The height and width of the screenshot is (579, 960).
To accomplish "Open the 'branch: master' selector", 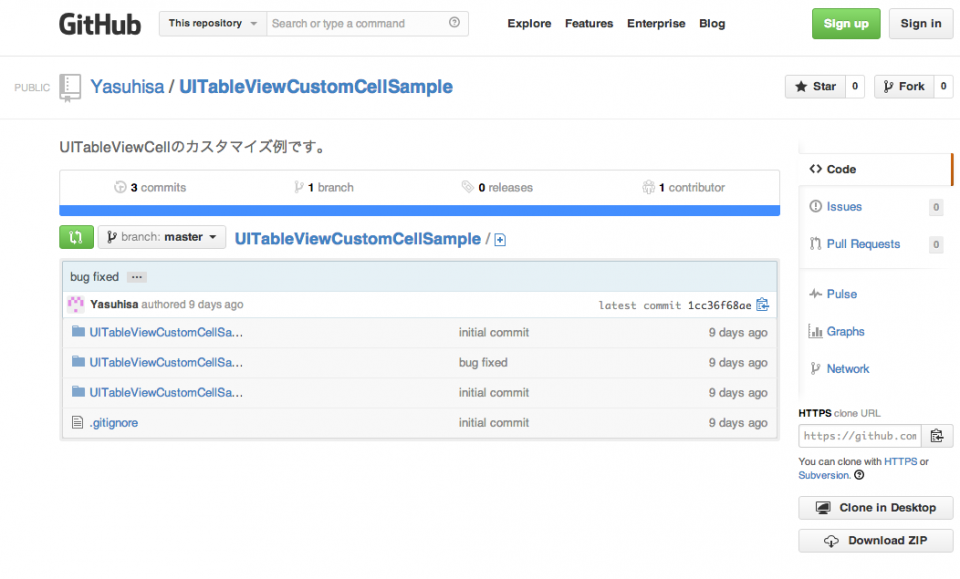I will tap(161, 237).
